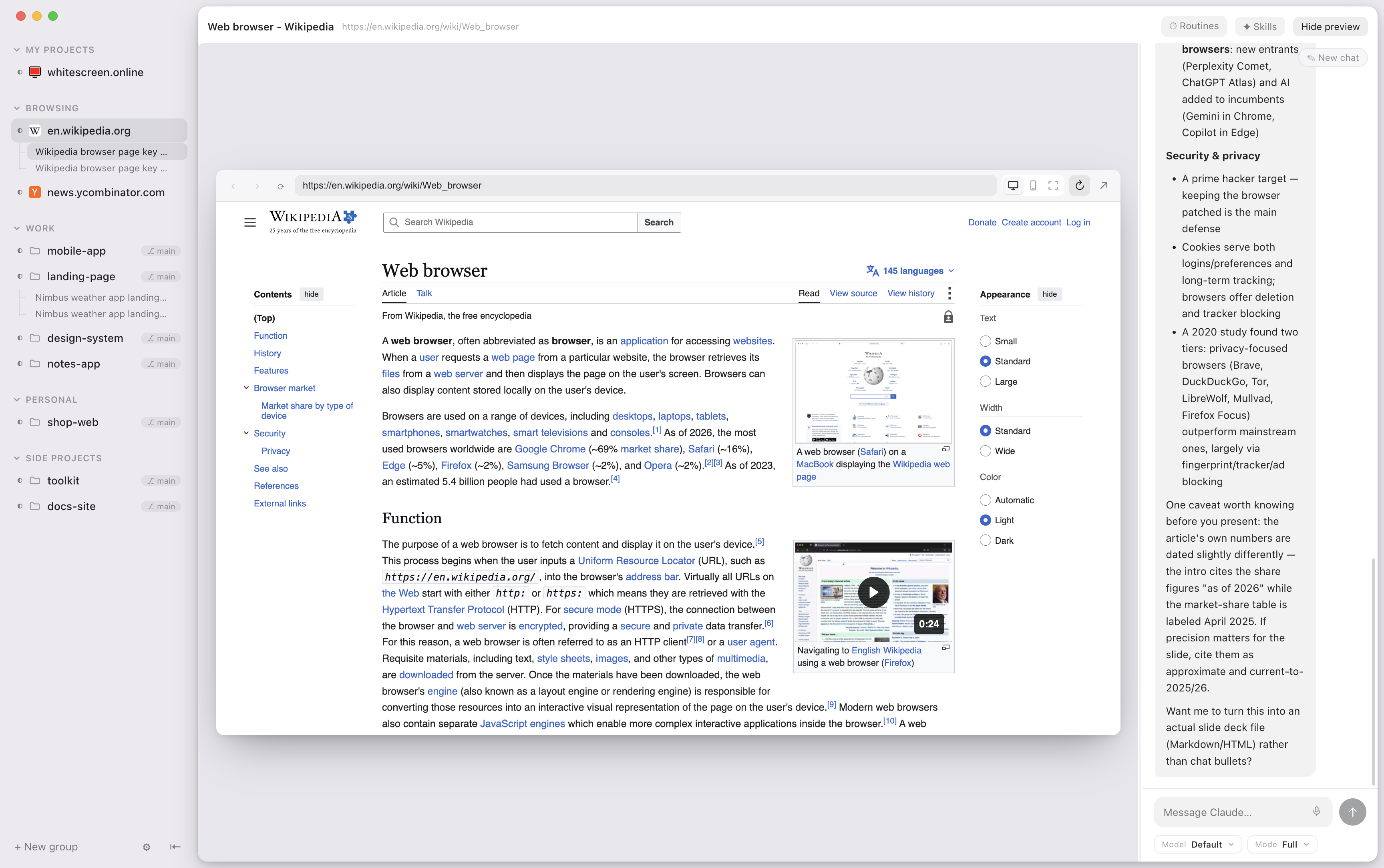Collapse the BROWSING group

coord(17,108)
